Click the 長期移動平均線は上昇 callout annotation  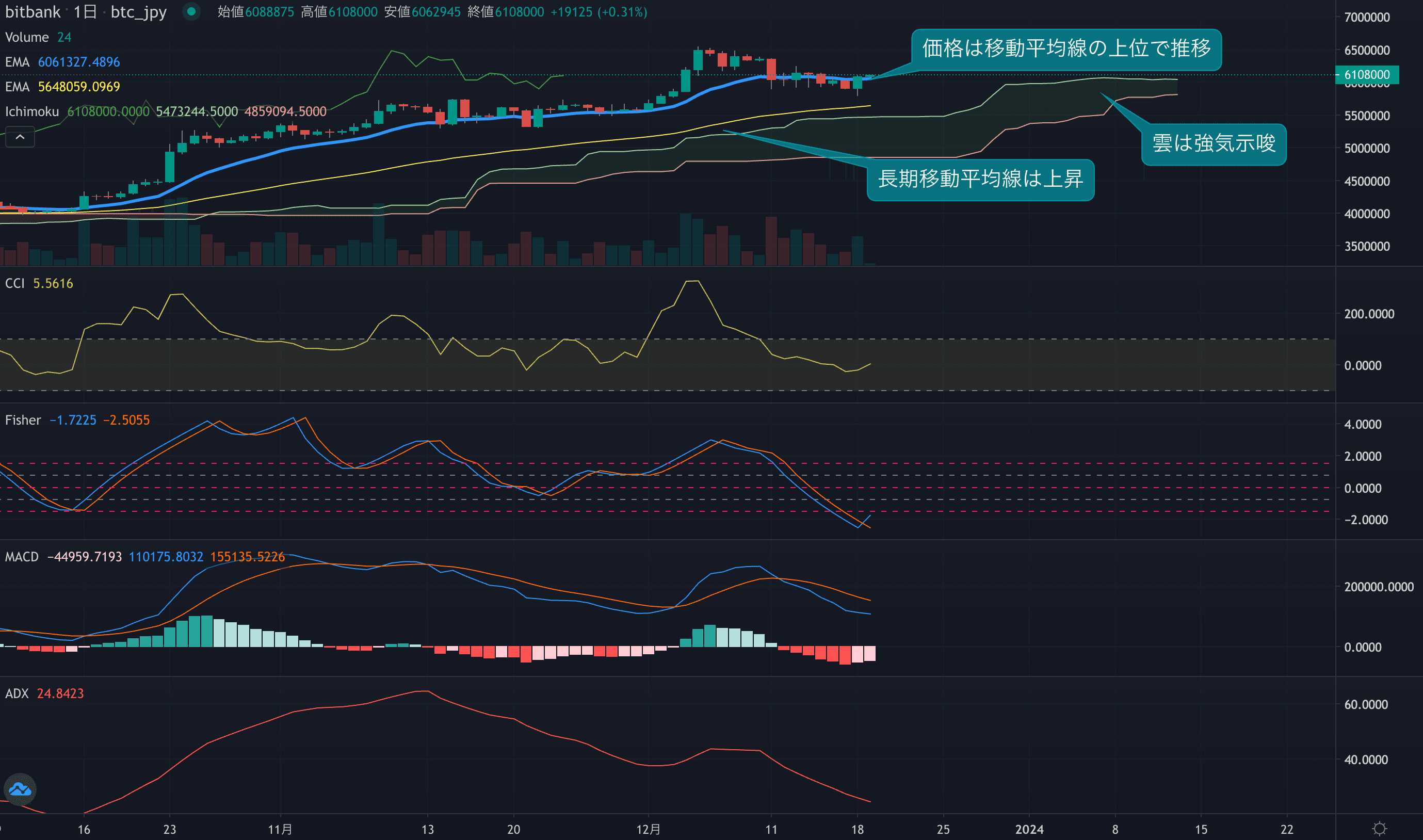coord(980,180)
